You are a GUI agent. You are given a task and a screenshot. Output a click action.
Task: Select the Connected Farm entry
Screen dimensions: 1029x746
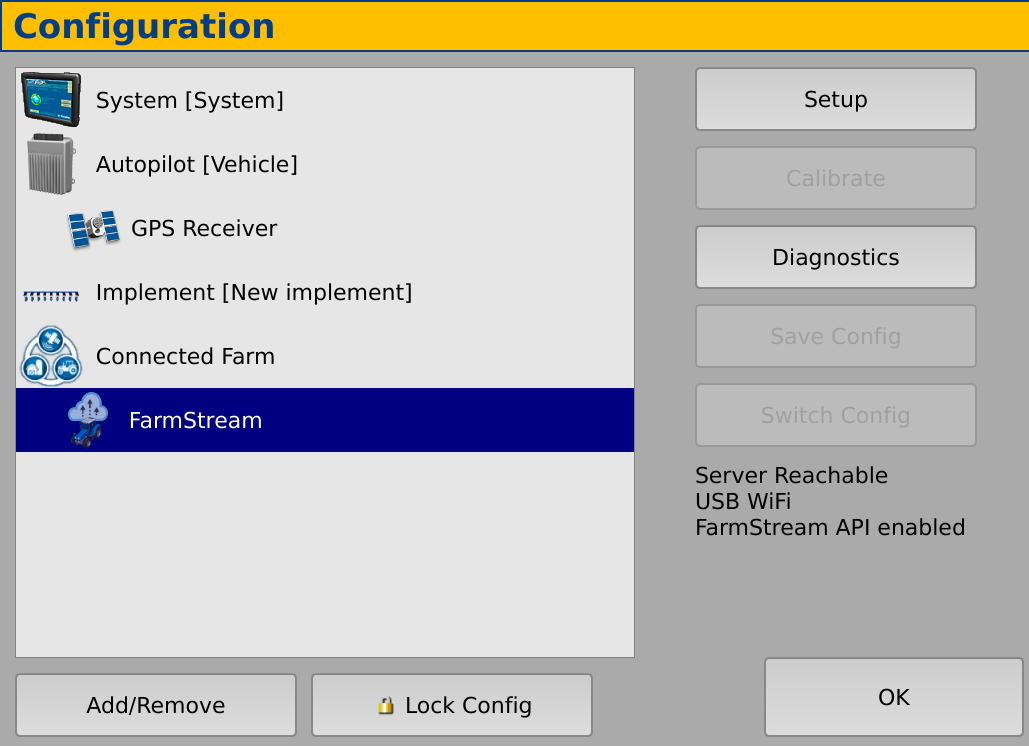pos(325,356)
